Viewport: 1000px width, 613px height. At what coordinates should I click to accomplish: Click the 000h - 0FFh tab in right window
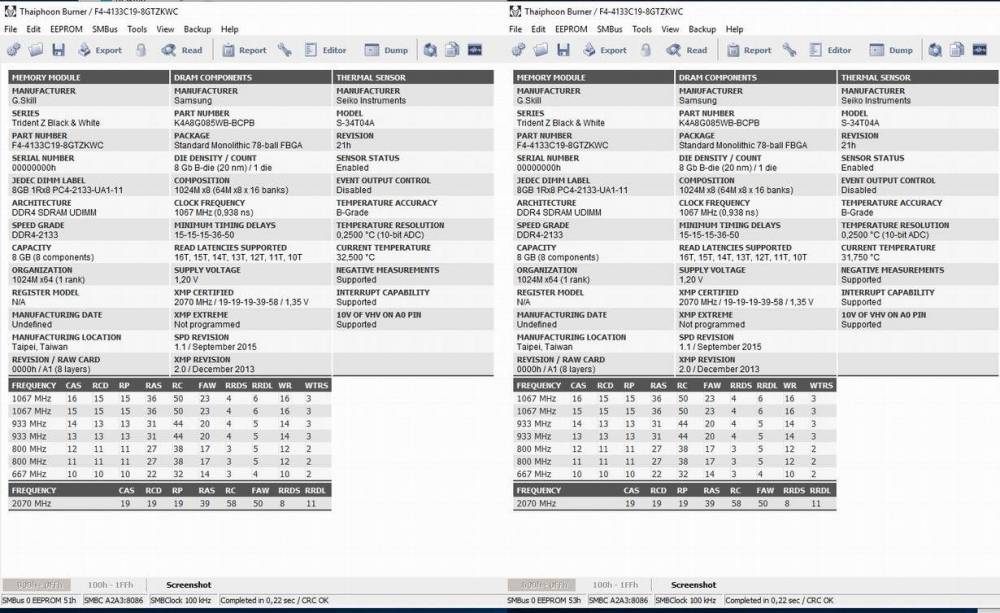(x=541, y=585)
